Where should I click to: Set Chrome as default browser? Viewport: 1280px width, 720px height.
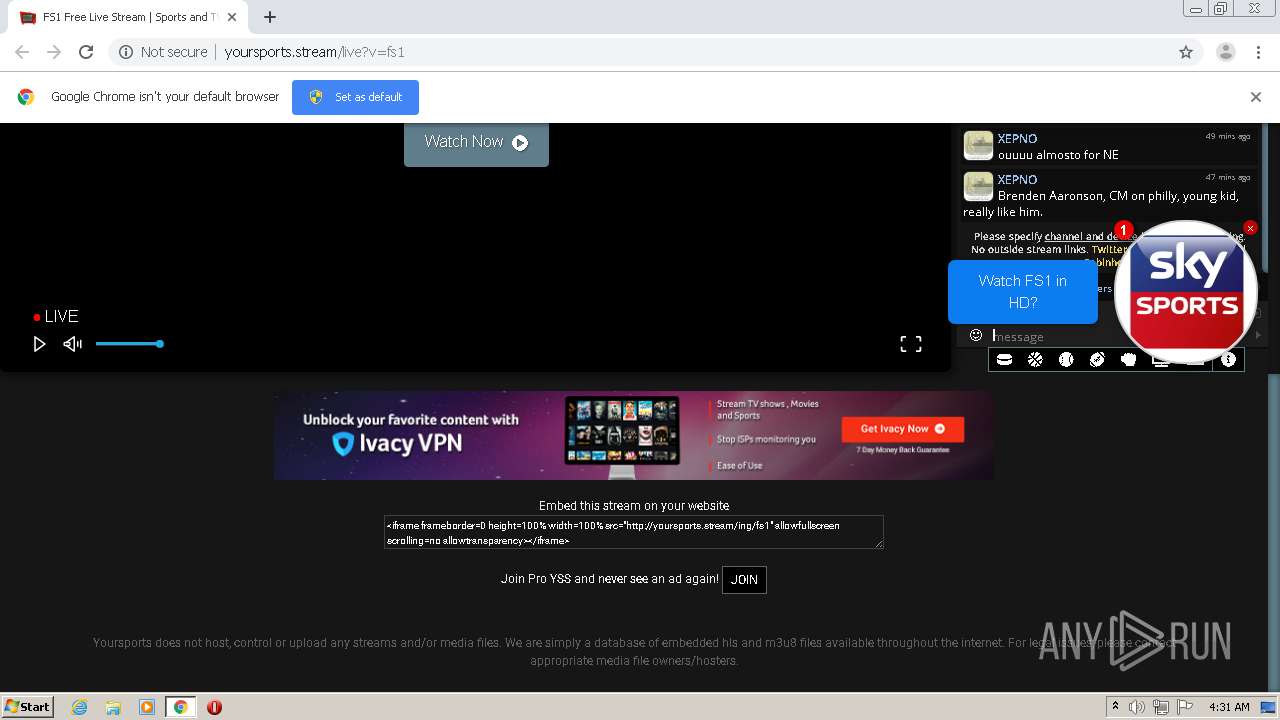[x=355, y=97]
